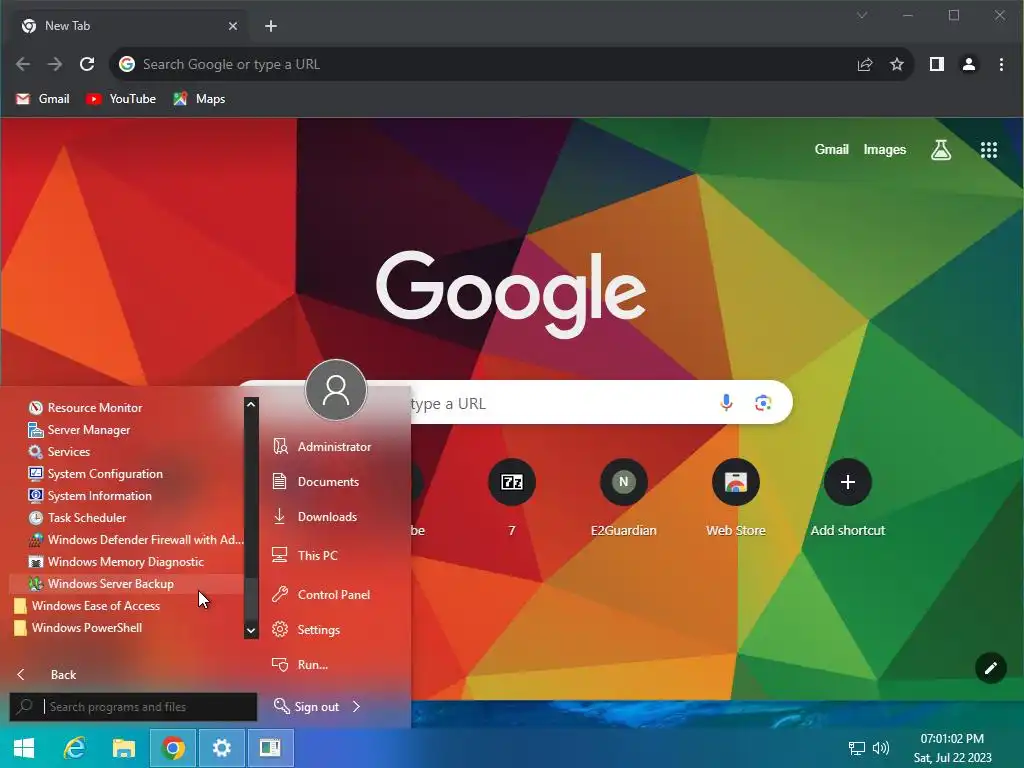Open the Settings gear app in the taskbar
The width and height of the screenshot is (1024, 768).
click(x=222, y=748)
